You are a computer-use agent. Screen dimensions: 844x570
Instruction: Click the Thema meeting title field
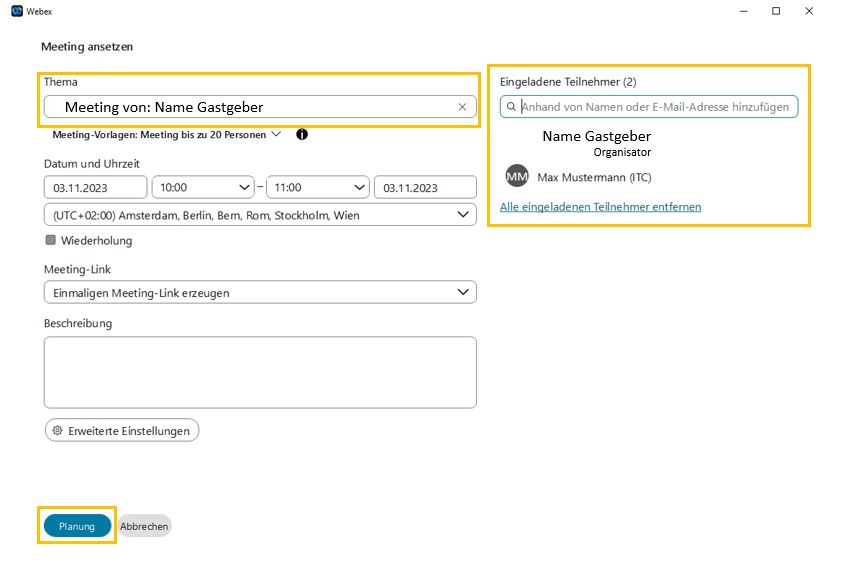pyautogui.click(x=250, y=107)
